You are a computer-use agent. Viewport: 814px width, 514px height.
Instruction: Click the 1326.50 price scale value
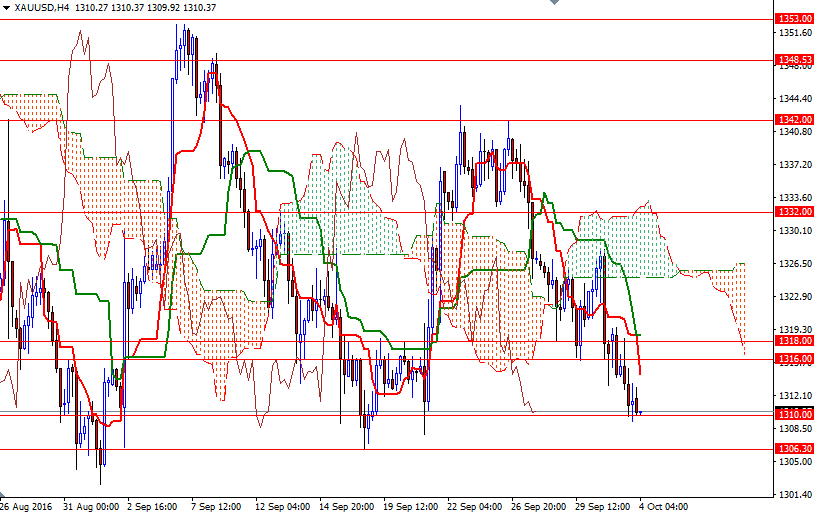tap(795, 264)
